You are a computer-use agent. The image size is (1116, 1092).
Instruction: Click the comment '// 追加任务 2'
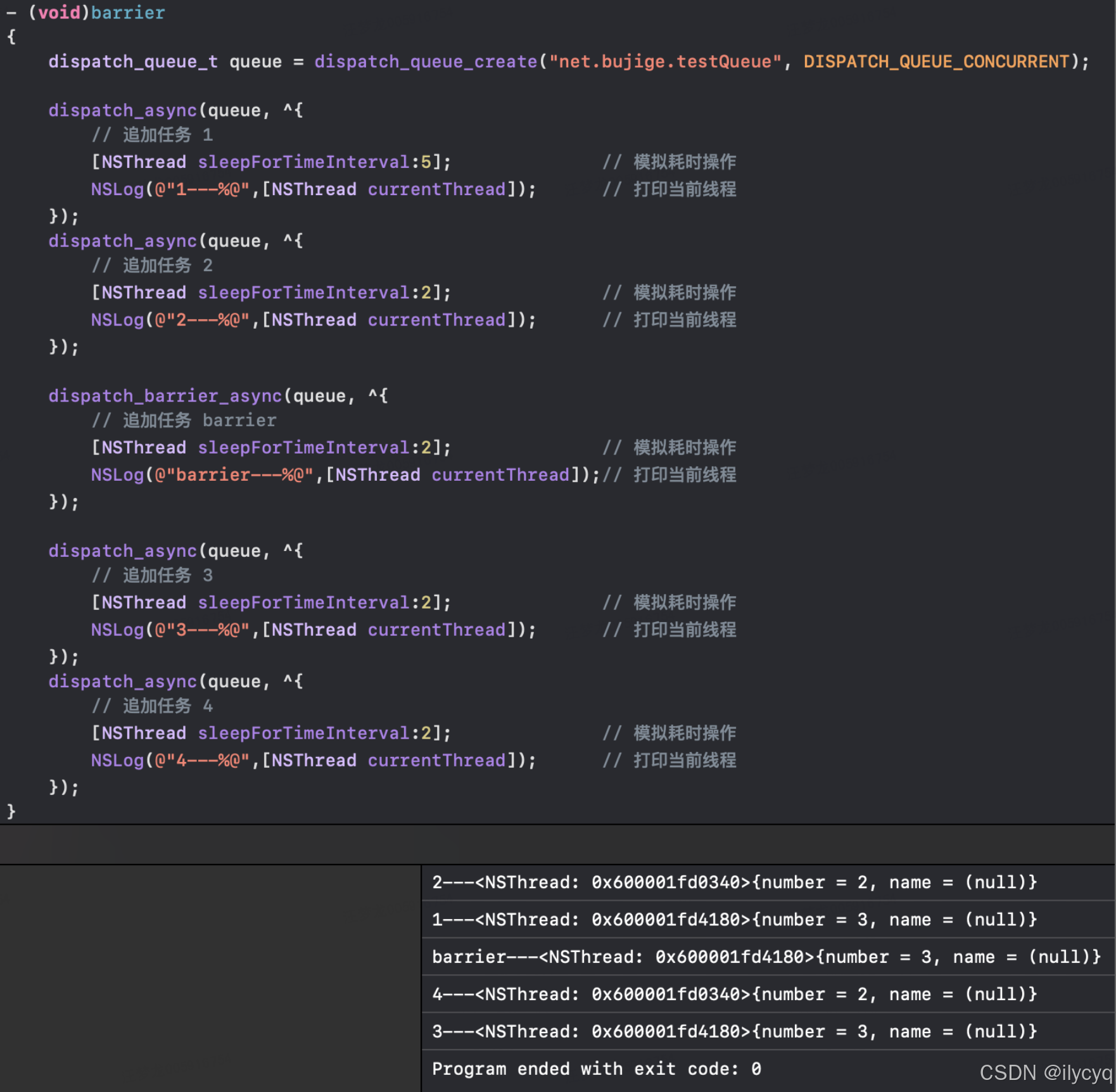[x=152, y=265]
